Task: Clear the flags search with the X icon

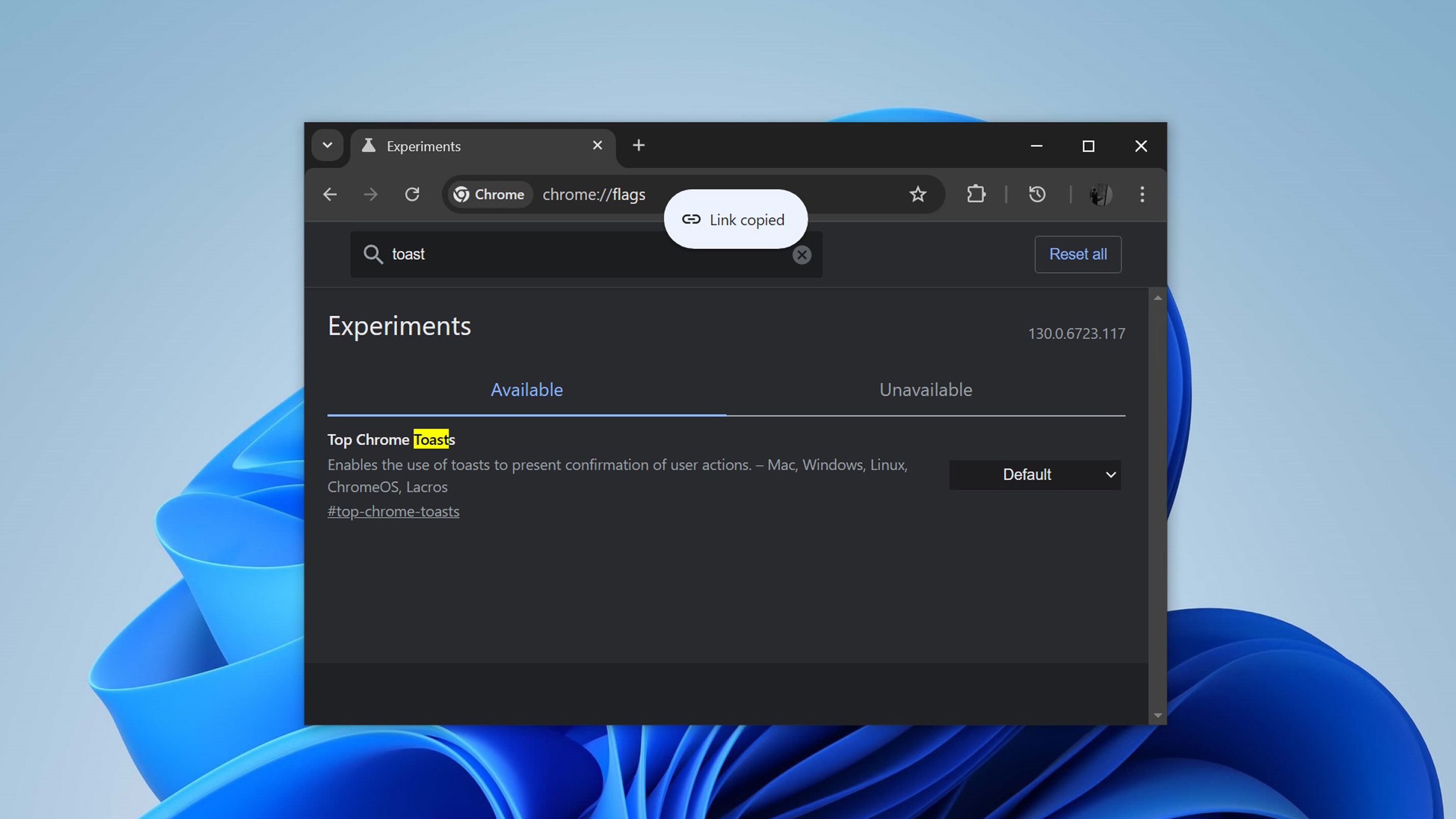Action: (x=802, y=255)
